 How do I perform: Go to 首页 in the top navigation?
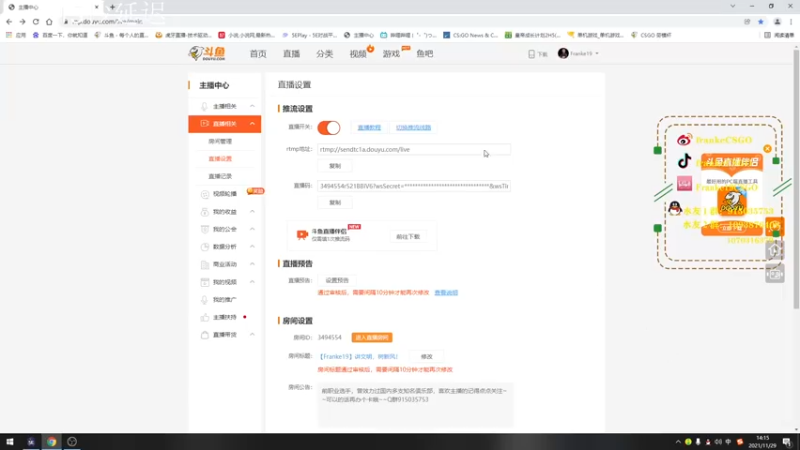[258, 54]
